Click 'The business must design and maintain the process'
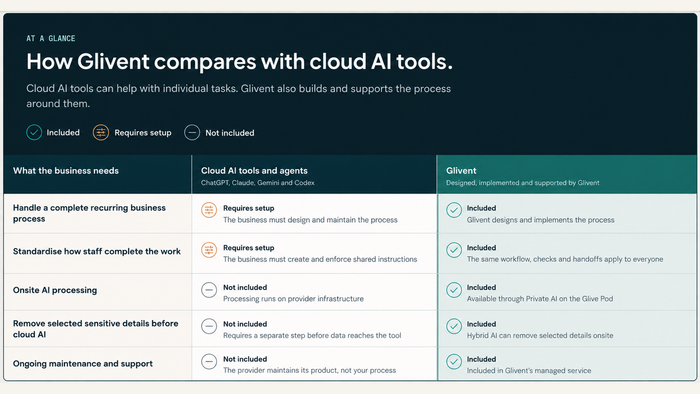The image size is (700, 394). tap(310, 220)
